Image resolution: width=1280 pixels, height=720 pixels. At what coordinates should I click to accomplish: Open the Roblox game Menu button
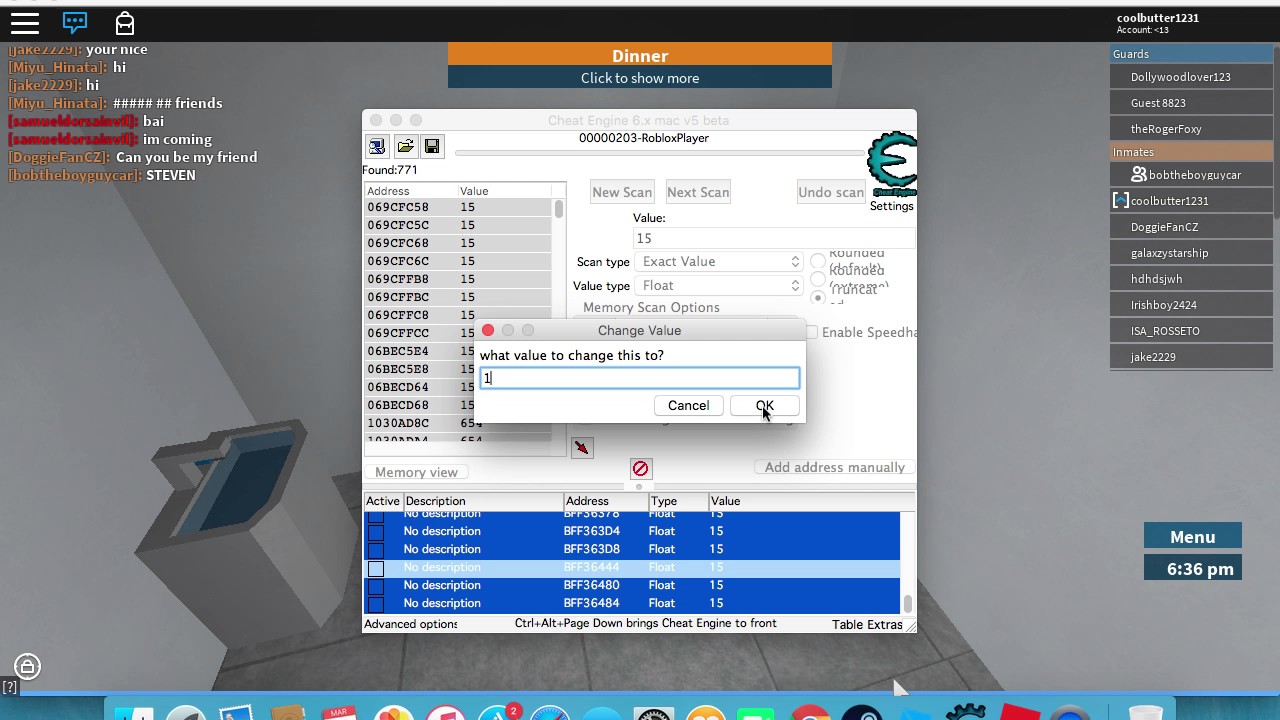click(1193, 537)
